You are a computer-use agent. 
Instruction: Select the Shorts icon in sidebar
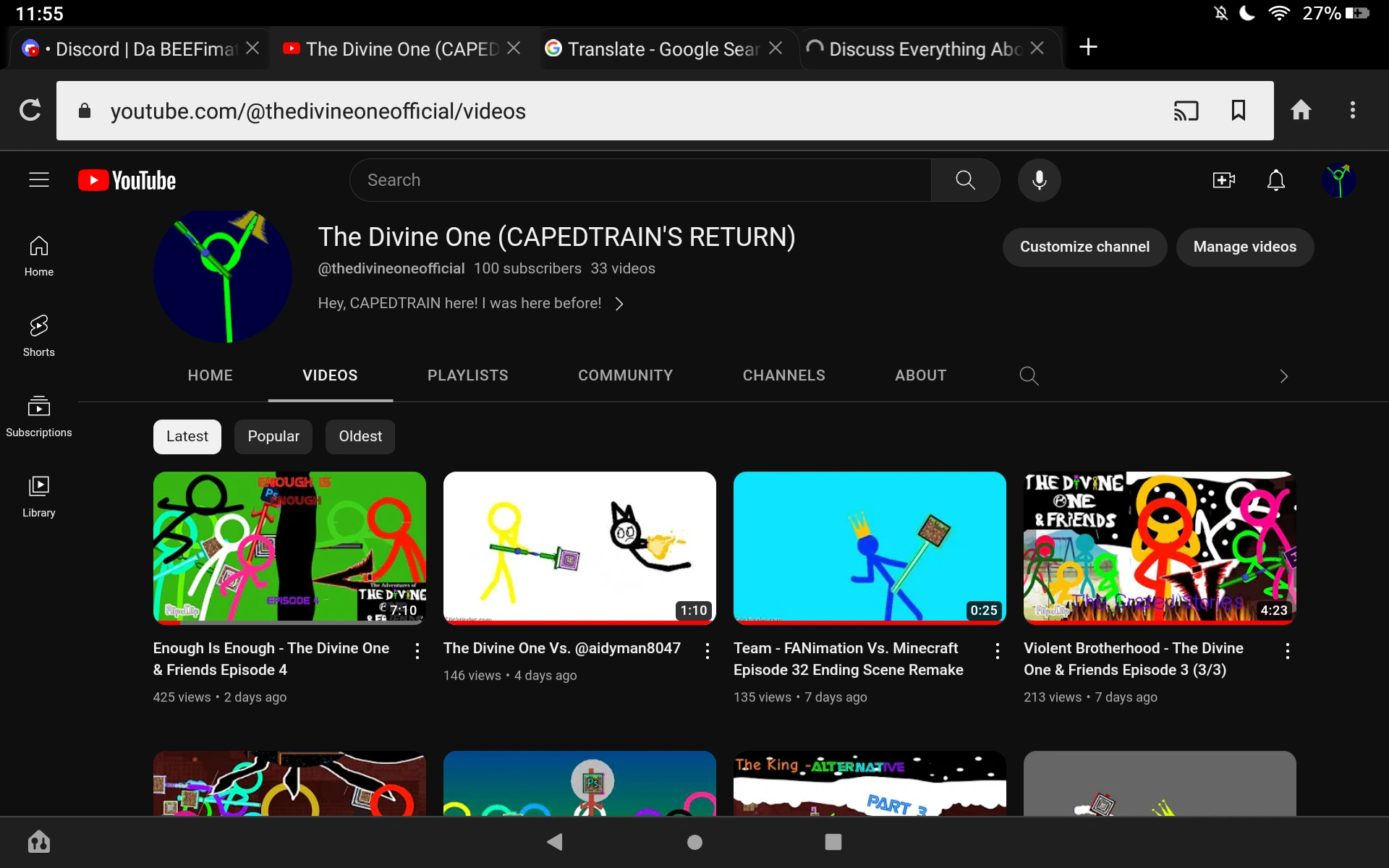(39, 334)
